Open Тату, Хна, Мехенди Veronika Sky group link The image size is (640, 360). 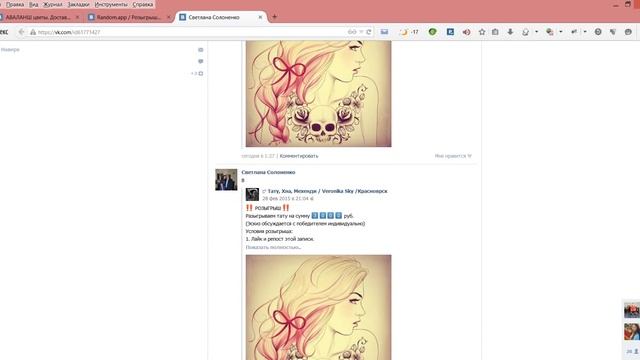(x=327, y=191)
